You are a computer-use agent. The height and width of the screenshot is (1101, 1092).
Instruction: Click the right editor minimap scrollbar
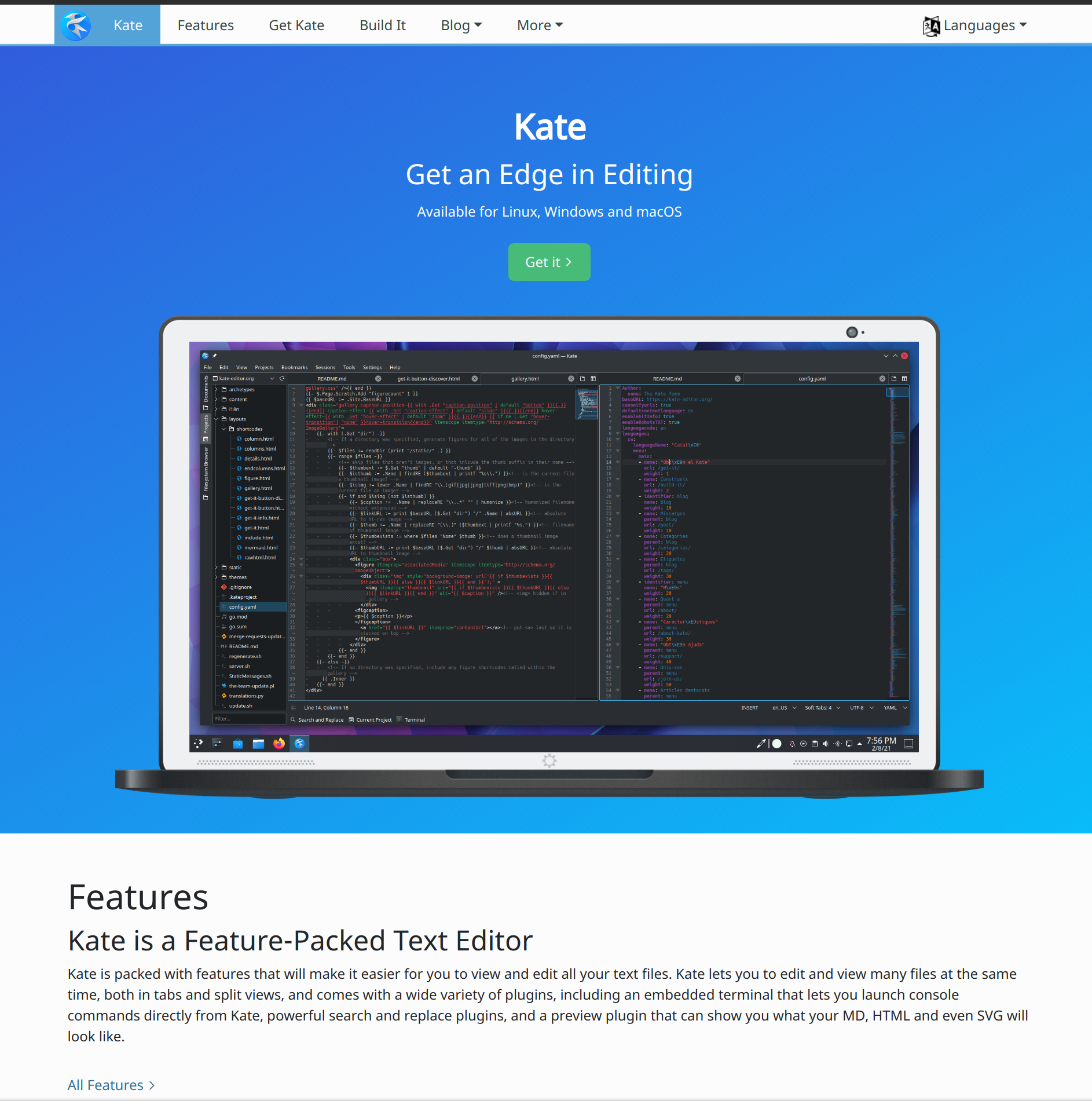(x=897, y=543)
